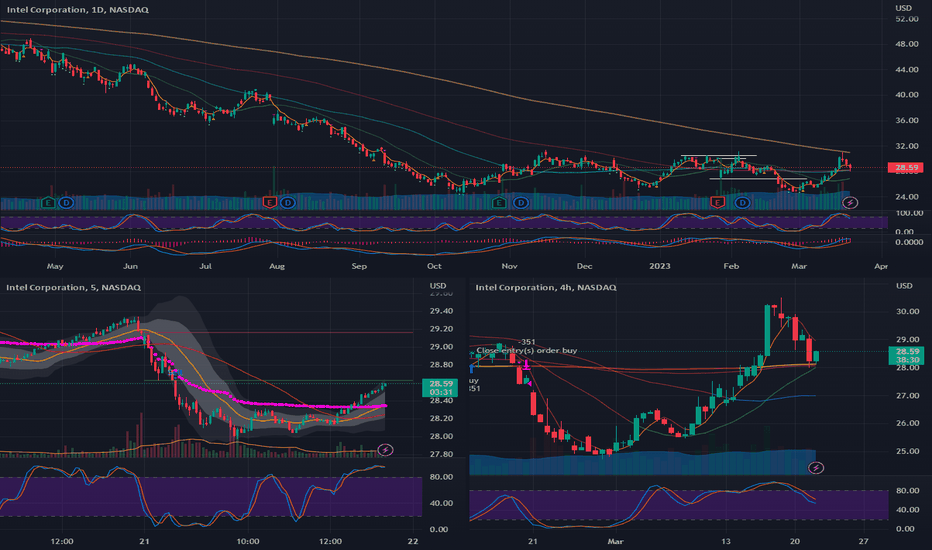
Task: Open the dividend marker right of November
Action: [x=521, y=203]
